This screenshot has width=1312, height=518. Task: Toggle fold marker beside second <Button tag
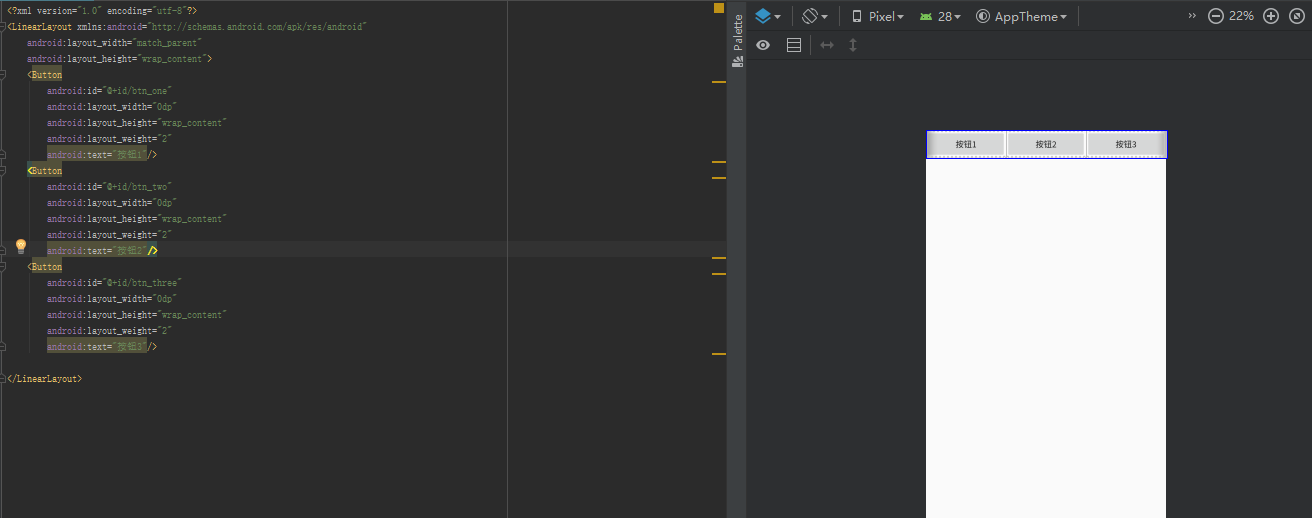pos(3,171)
